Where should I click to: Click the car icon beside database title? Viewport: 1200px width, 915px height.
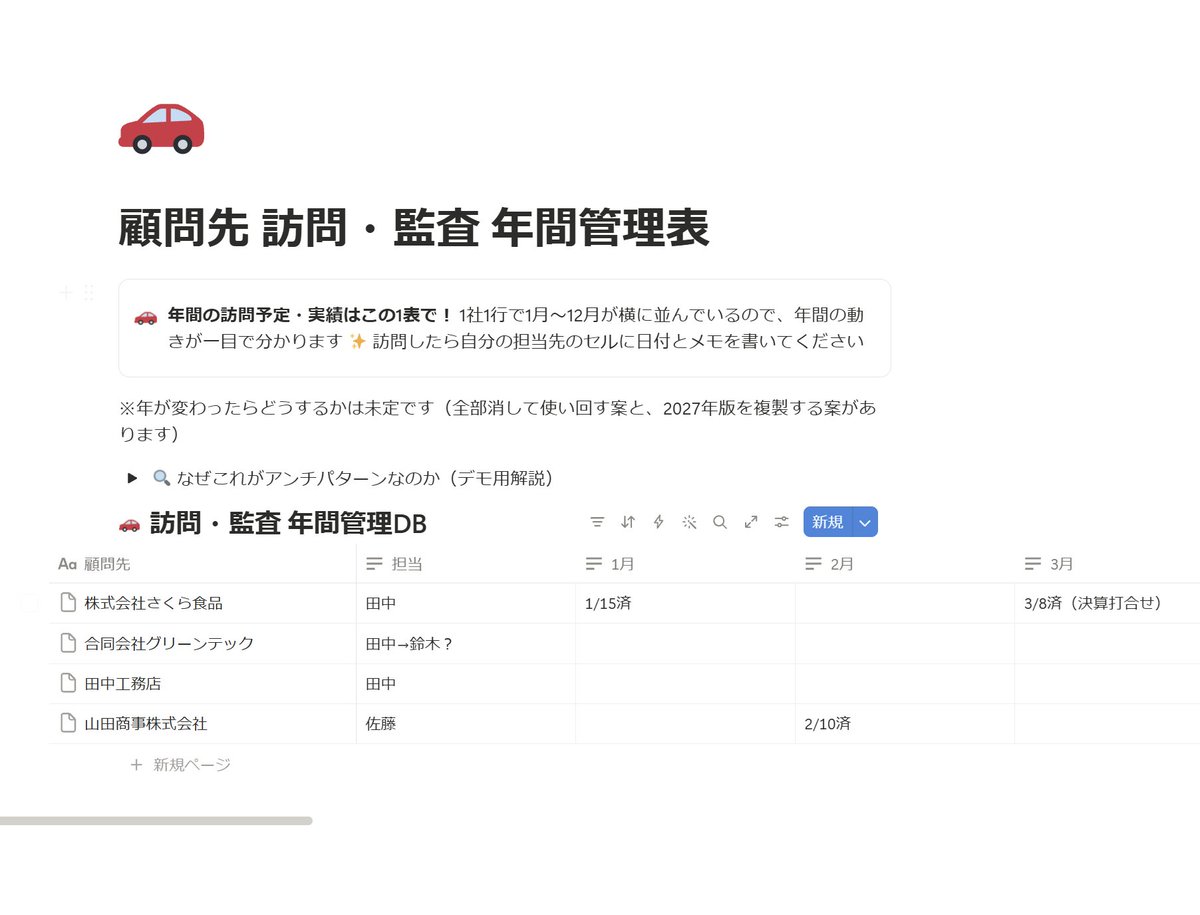[129, 523]
